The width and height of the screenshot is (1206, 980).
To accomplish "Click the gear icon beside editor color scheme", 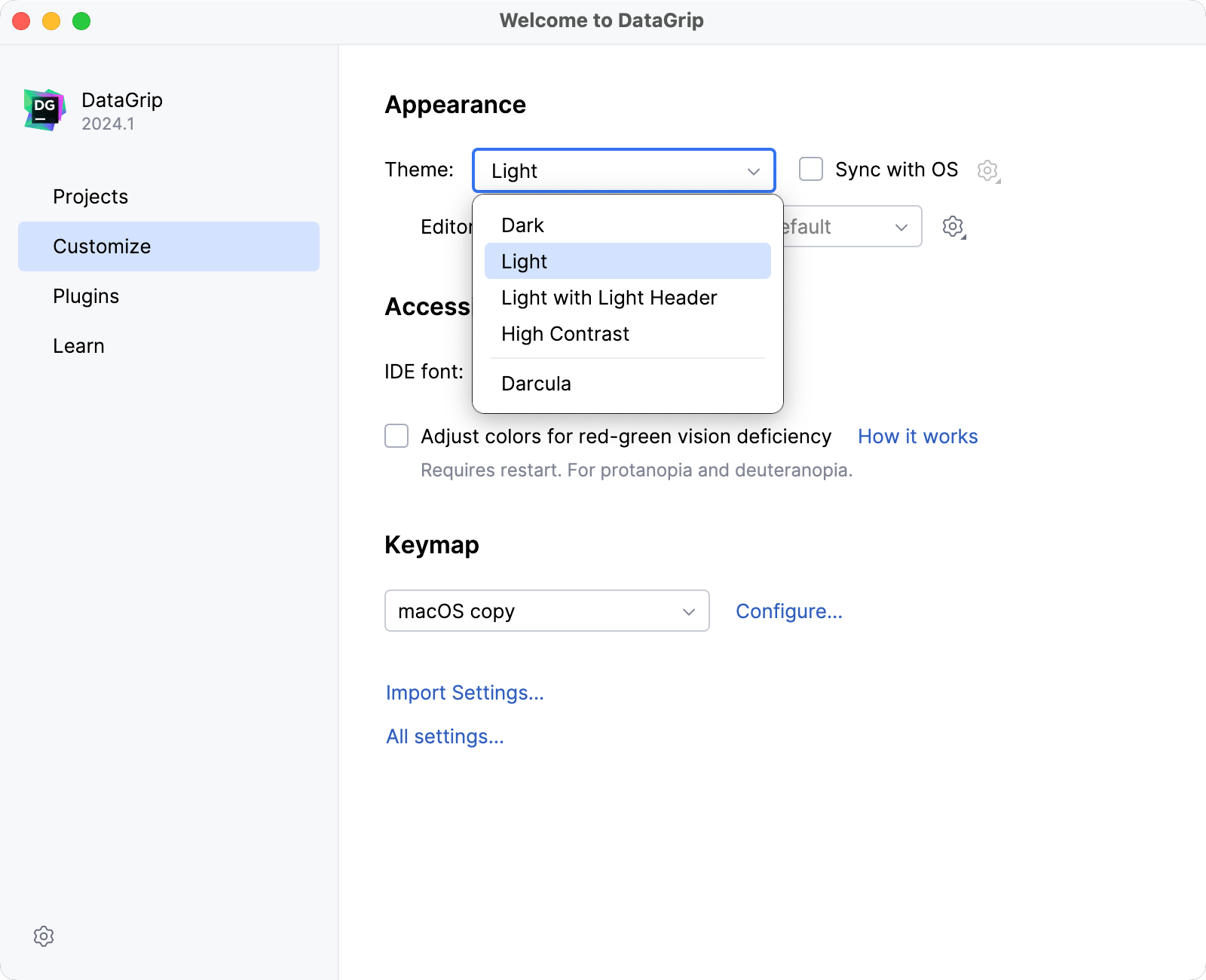I will point(953,226).
